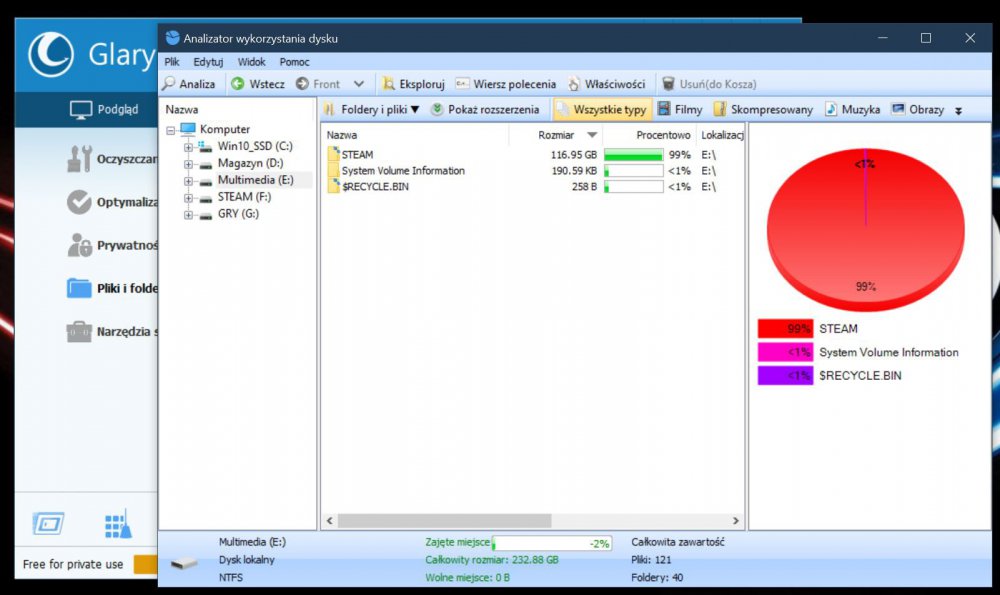Click the Analiza magnifier toolbar icon

(169, 84)
